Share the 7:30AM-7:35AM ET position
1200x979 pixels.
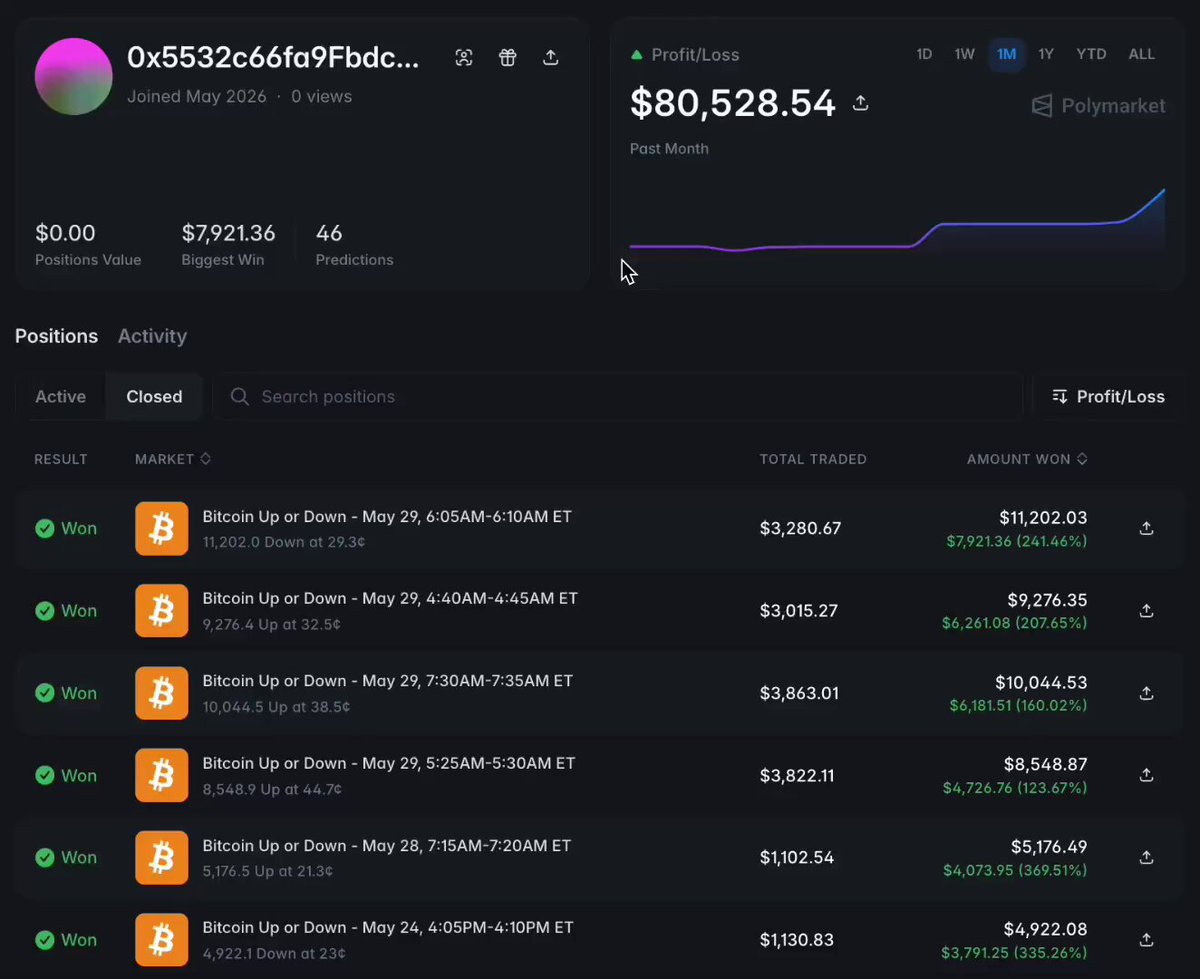[1147, 693]
